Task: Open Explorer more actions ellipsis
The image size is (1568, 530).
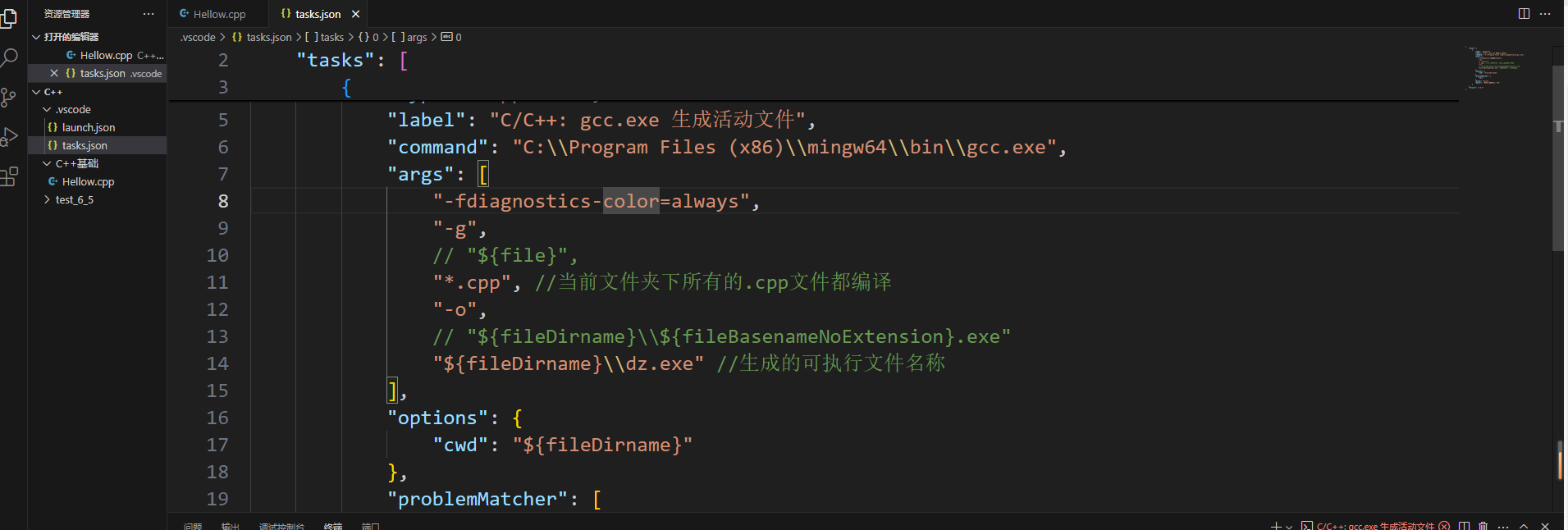Action: 149,14
